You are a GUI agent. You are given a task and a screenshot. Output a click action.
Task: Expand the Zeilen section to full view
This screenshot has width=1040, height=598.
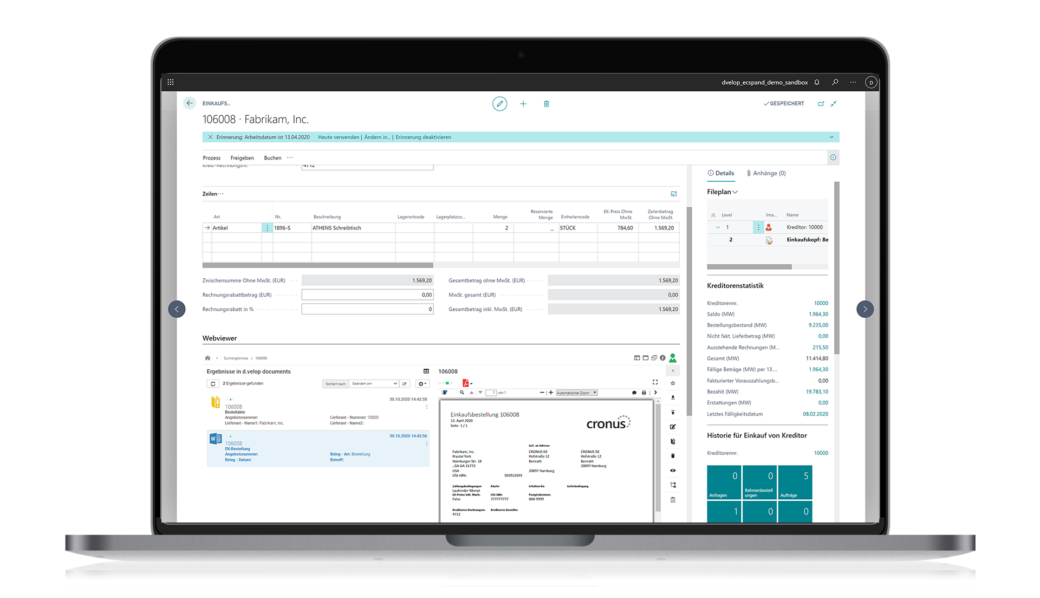pyautogui.click(x=673, y=194)
